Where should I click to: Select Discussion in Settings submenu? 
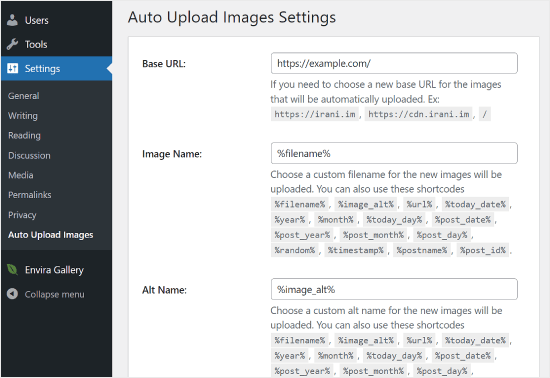pos(29,155)
